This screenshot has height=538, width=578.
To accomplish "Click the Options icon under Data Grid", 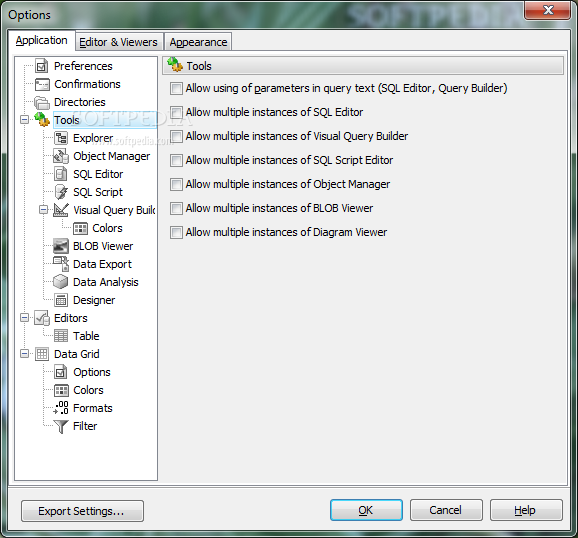I will [61, 372].
